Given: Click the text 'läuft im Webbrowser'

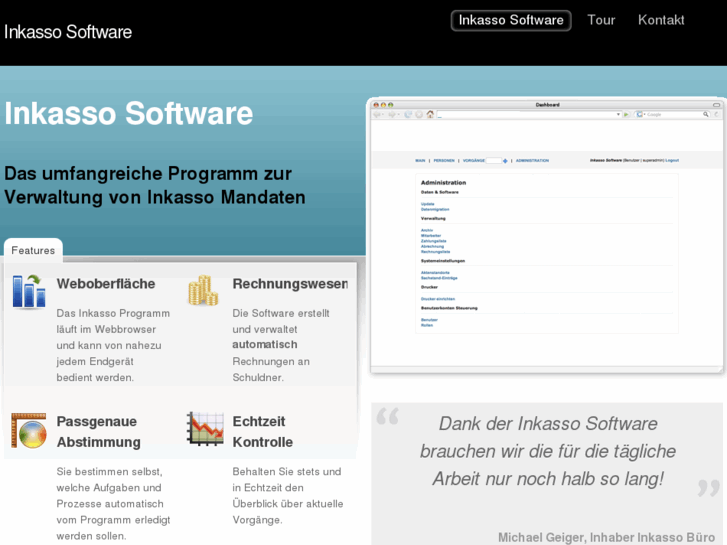Looking at the screenshot, I should coord(106,329).
